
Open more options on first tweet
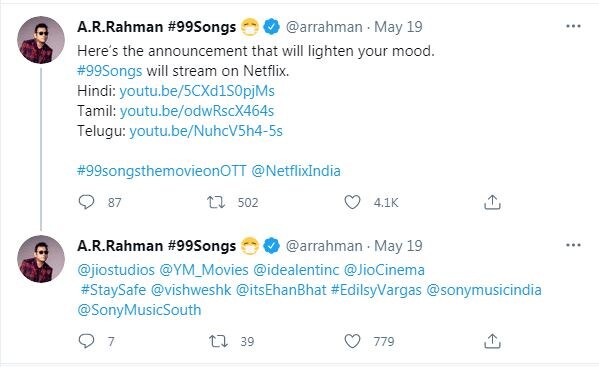573,26
